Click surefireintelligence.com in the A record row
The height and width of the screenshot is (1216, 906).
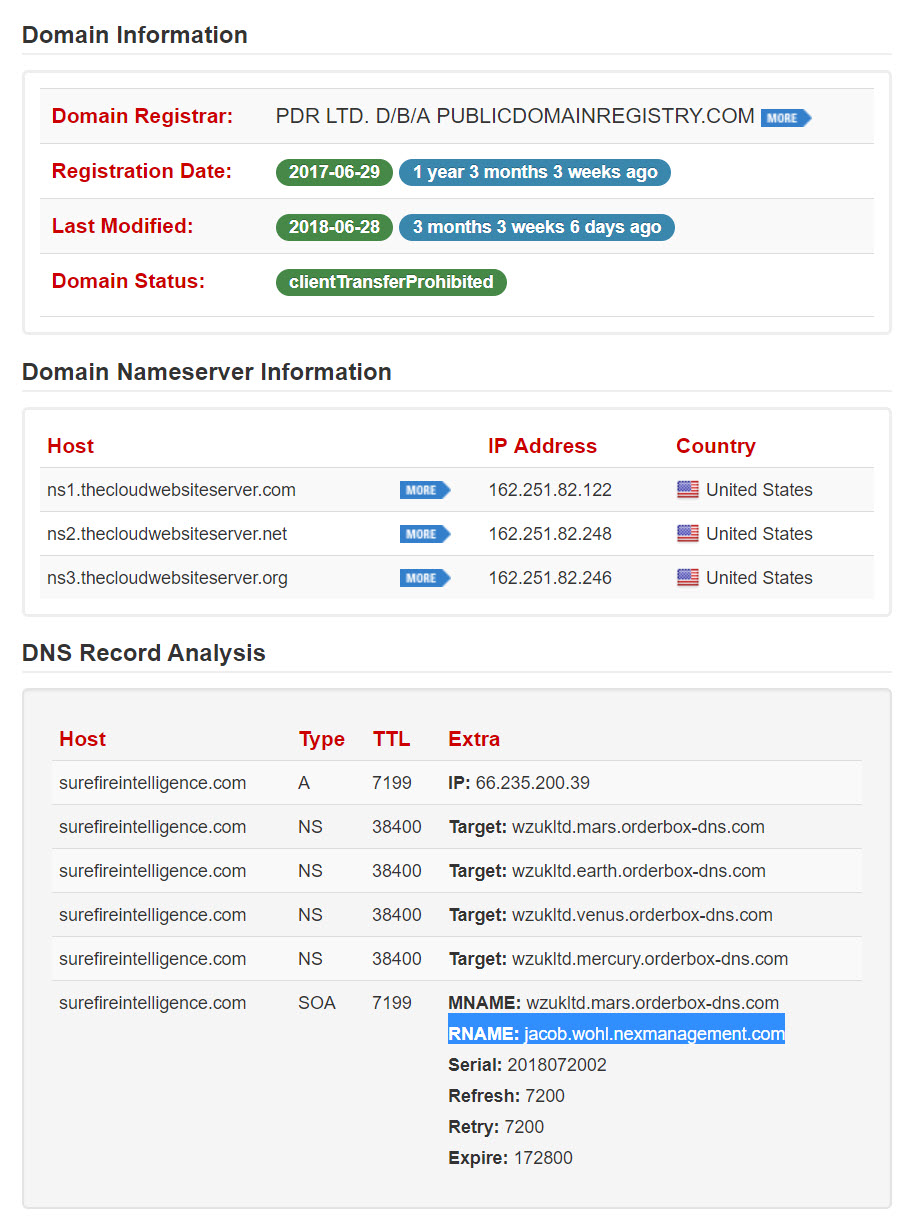pyautogui.click(x=152, y=783)
